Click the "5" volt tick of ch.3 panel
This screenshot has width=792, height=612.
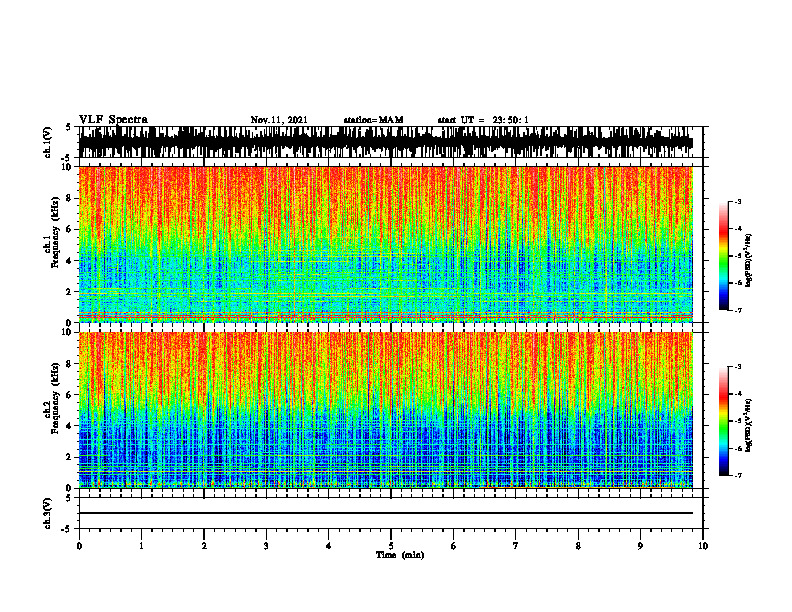[x=68, y=498]
